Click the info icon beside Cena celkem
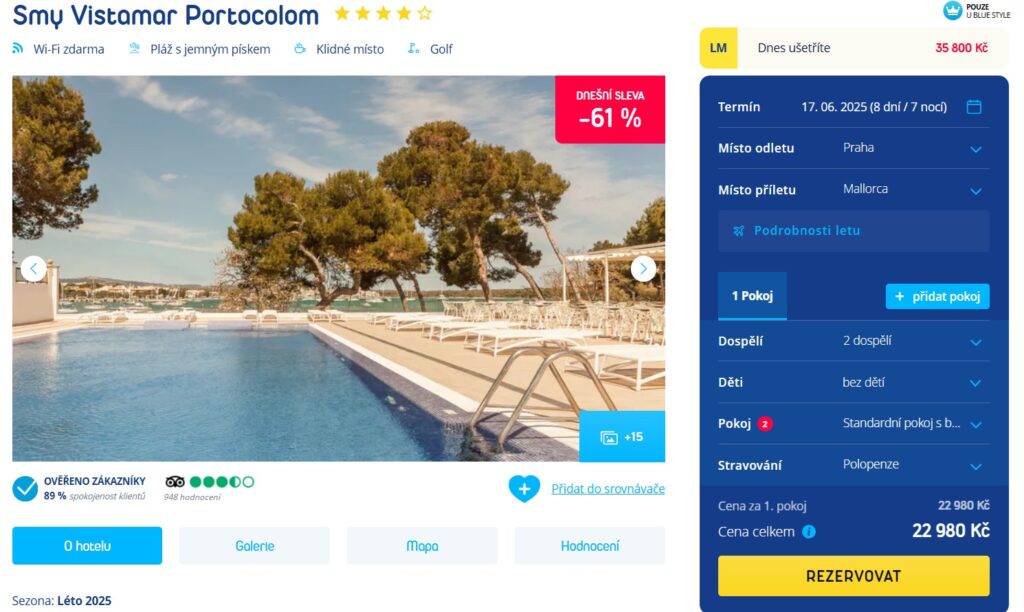 [x=808, y=532]
